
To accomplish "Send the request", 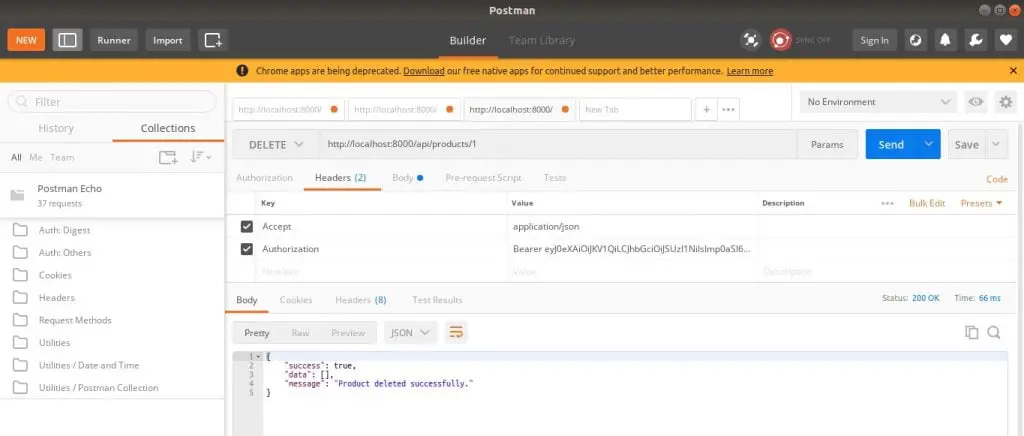I will tap(891, 145).
